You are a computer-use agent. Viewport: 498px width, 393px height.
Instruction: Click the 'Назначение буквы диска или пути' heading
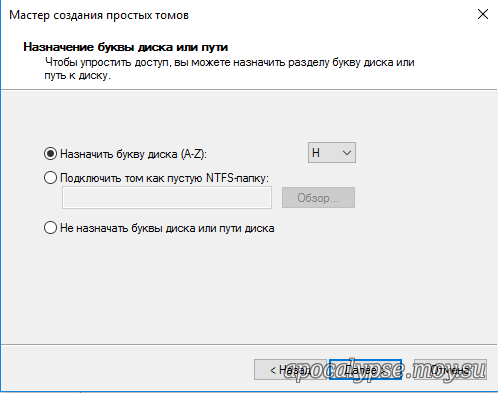[x=126, y=47]
